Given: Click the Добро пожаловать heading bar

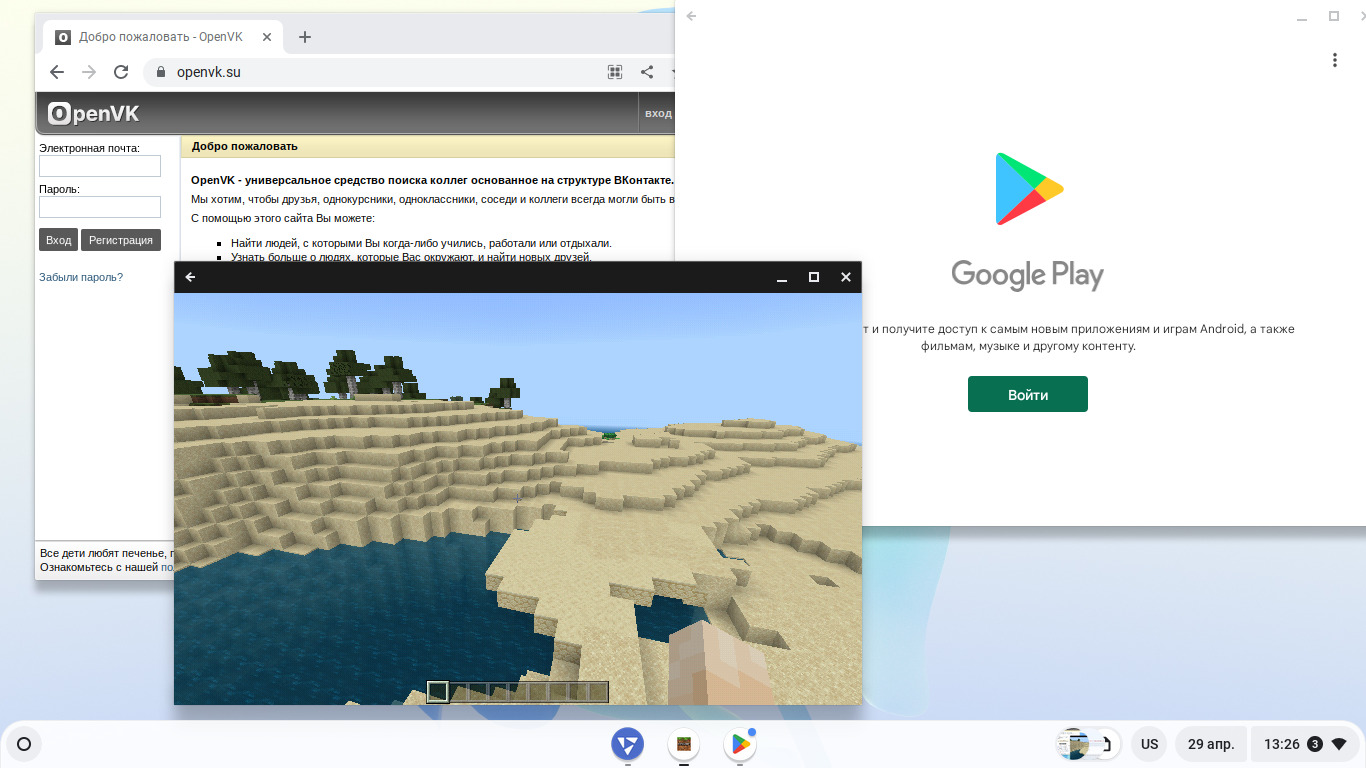Looking at the screenshot, I should (x=428, y=146).
